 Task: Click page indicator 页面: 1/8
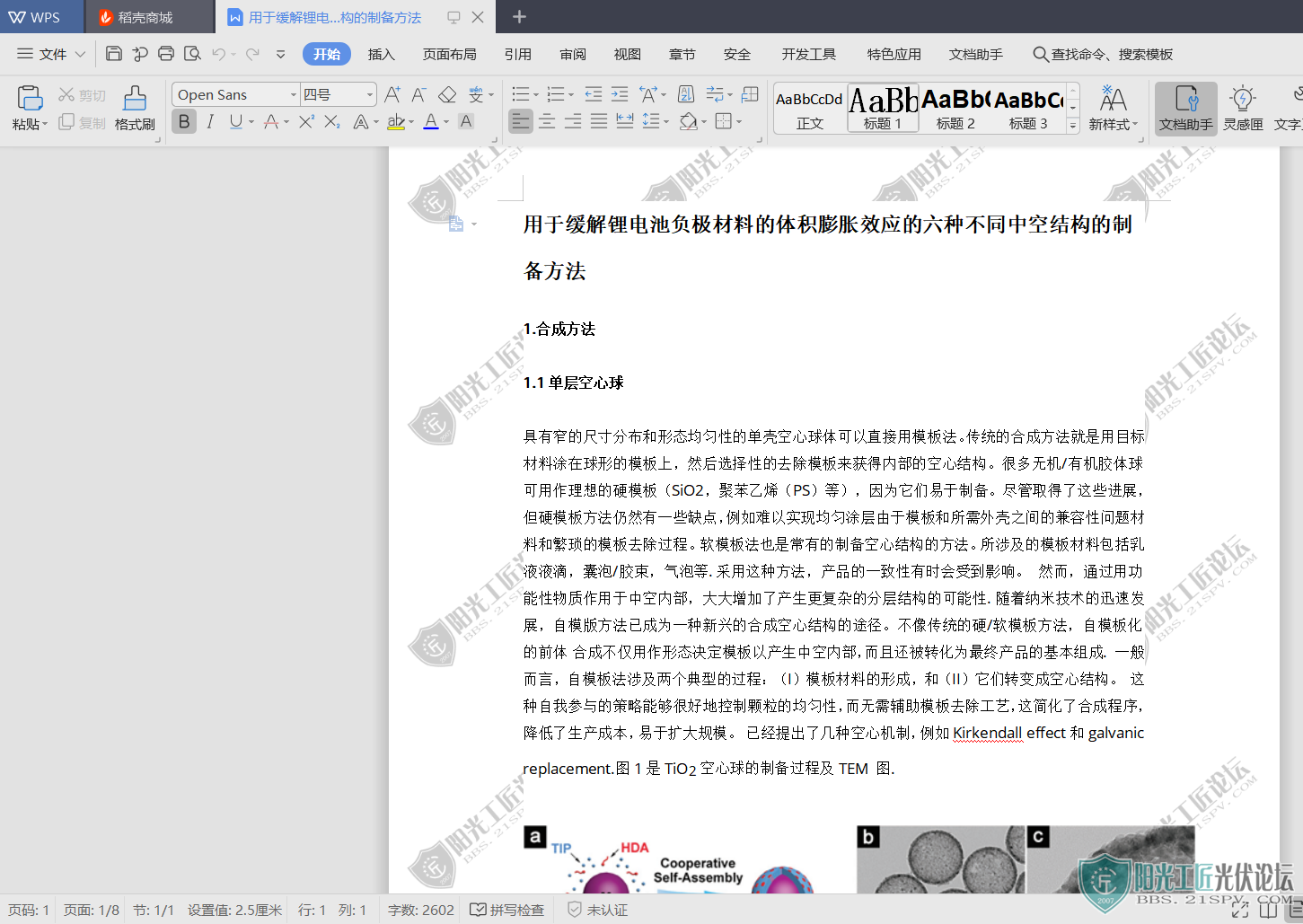point(92,910)
